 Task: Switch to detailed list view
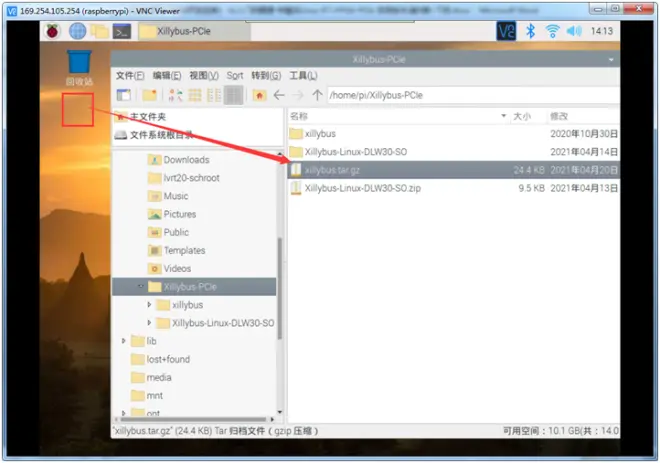[234, 95]
